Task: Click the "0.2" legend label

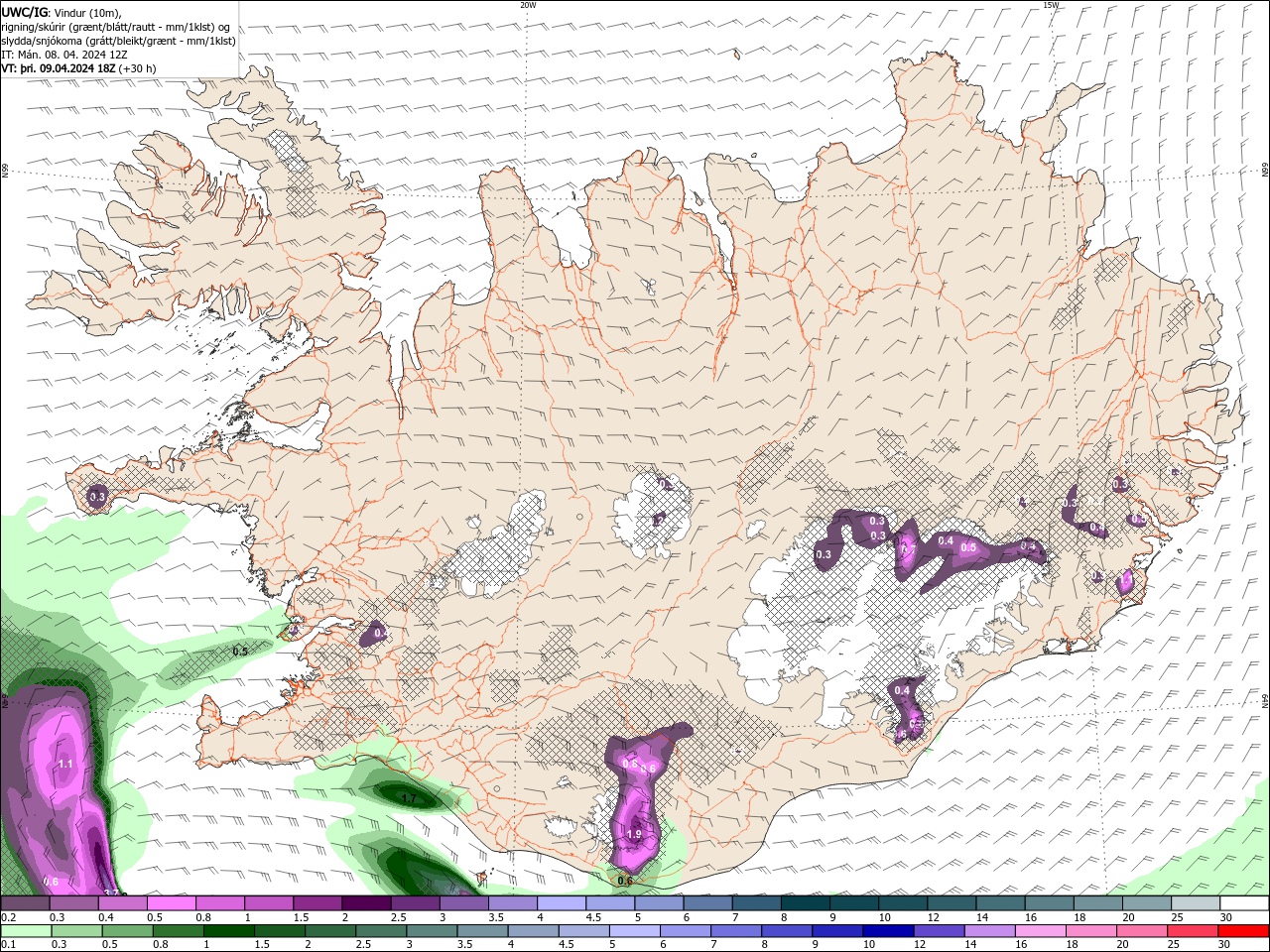Action: pyautogui.click(x=8, y=917)
